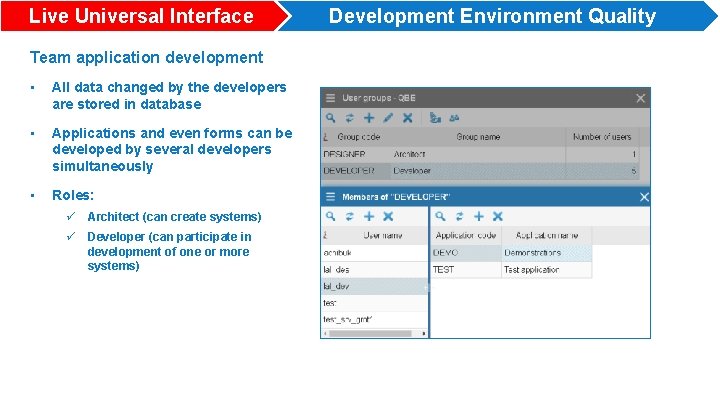This screenshot has height=405, width=720.
Task: Select the test user row
Action: [x=375, y=303]
